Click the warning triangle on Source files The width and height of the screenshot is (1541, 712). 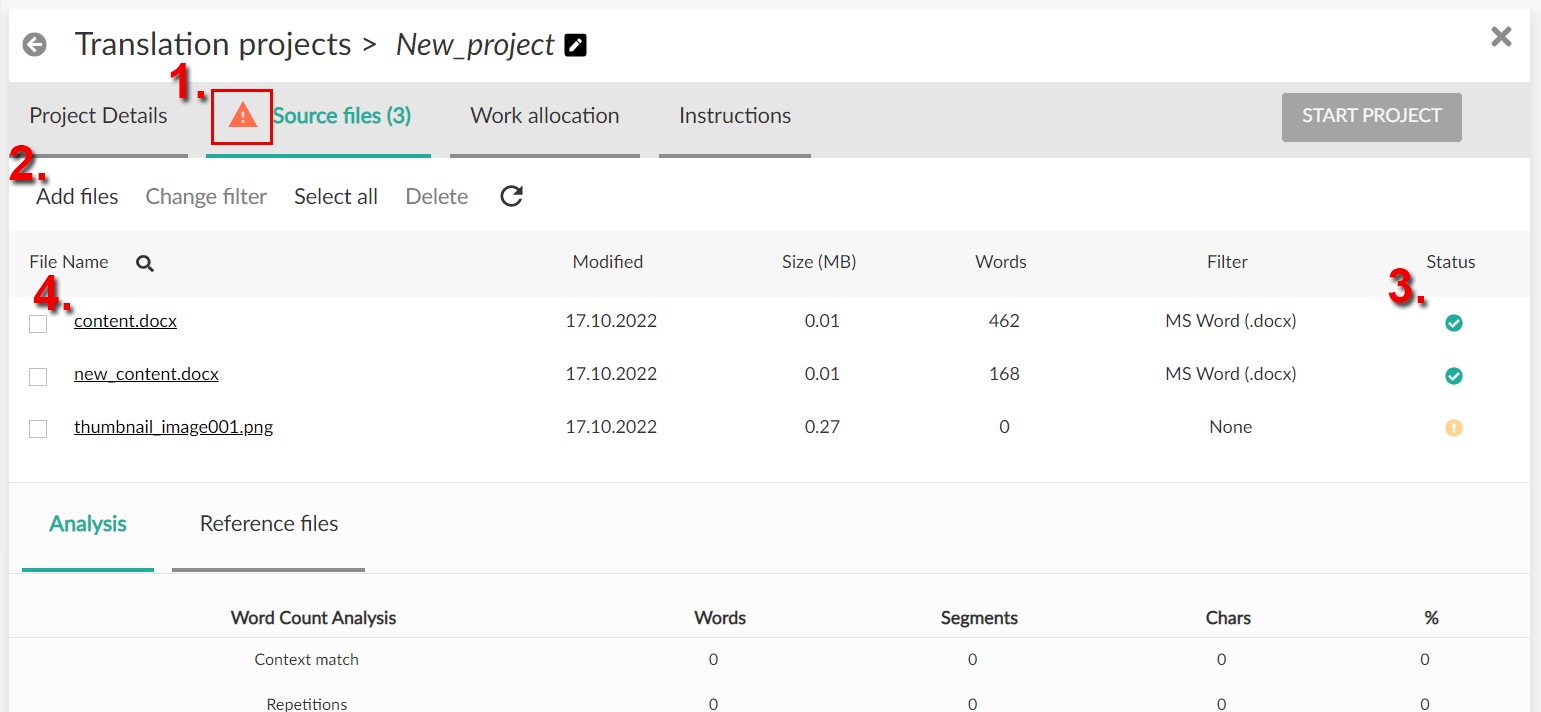[242, 116]
